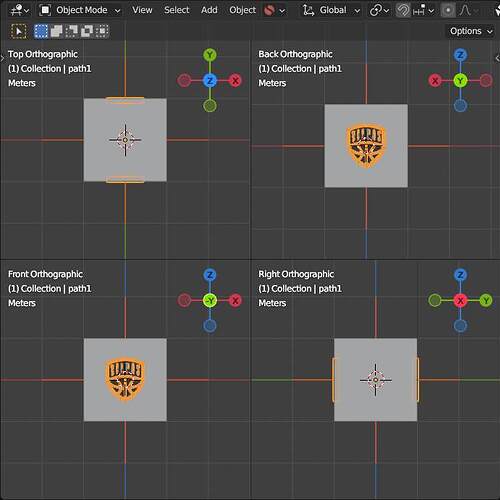Image resolution: width=500 pixels, height=500 pixels.
Task: Click the negative Y circle in Top gizmo
Action: 210,106
